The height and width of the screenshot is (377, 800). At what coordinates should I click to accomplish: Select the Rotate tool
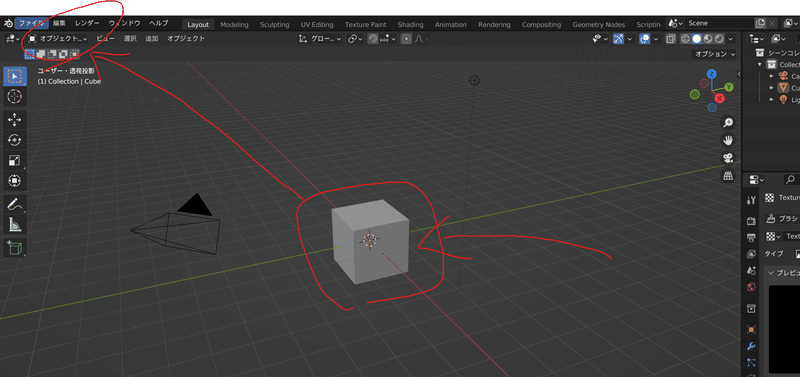[x=15, y=140]
